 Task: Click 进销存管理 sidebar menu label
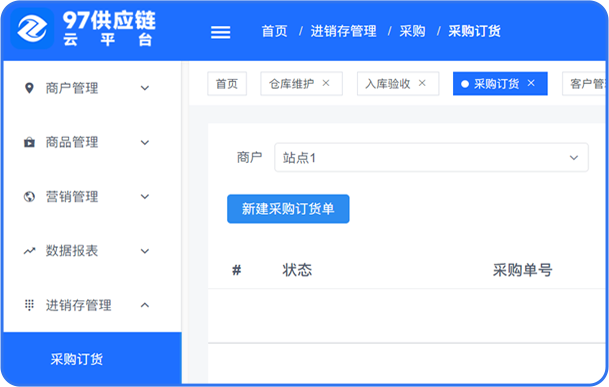78,305
